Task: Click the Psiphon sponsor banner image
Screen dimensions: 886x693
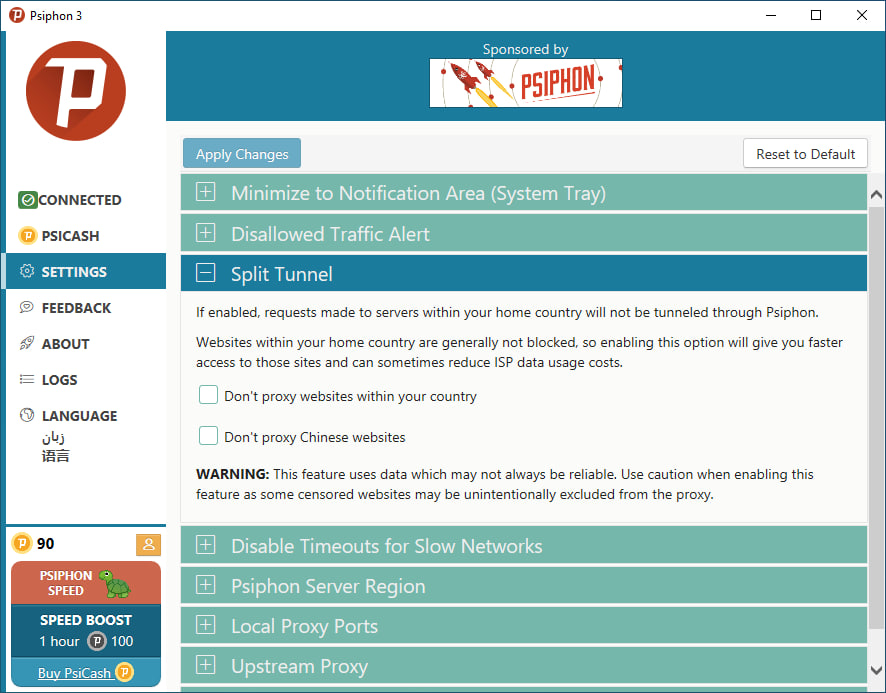Action: coord(525,83)
